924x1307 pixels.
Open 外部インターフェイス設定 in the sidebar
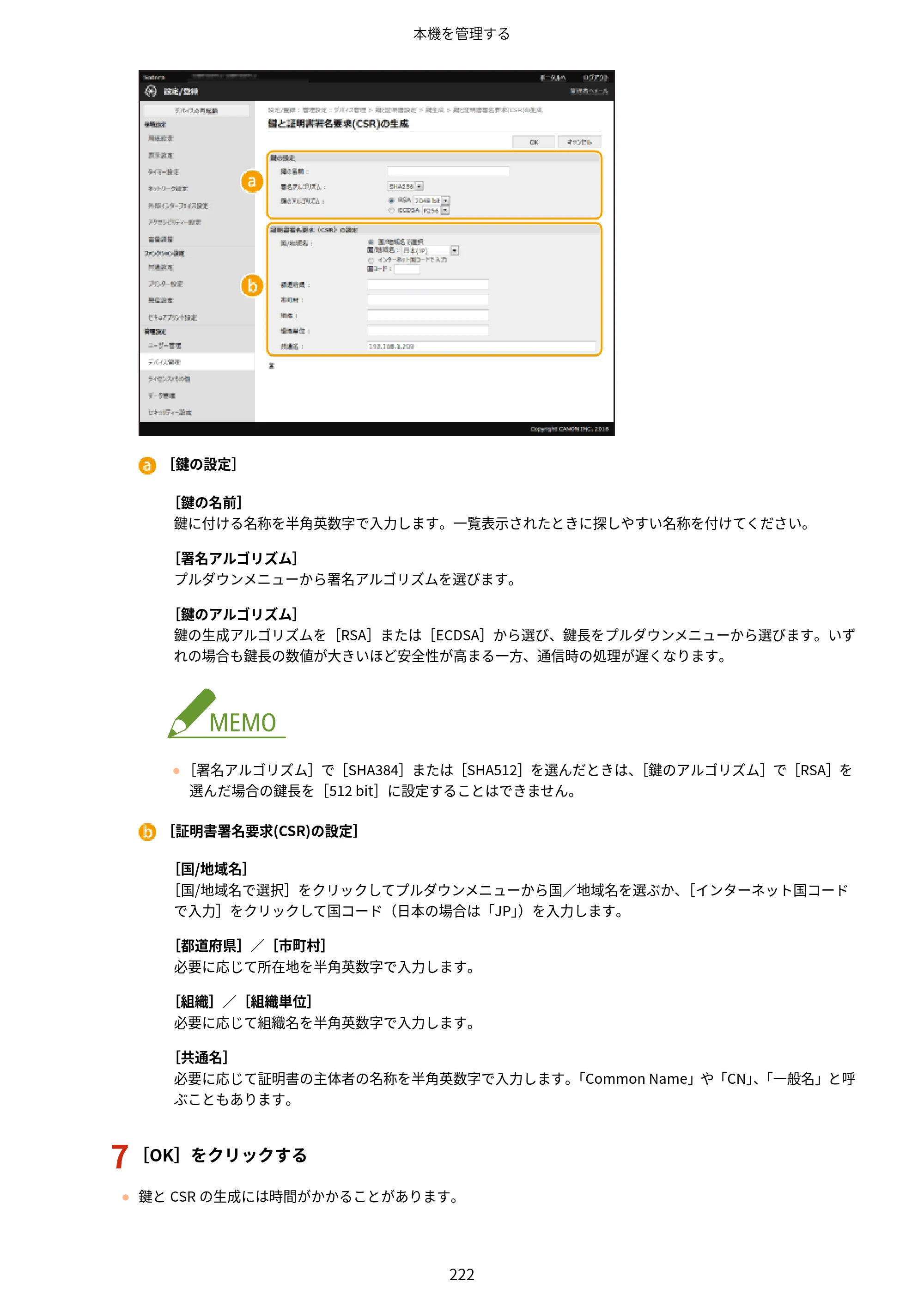point(178,206)
